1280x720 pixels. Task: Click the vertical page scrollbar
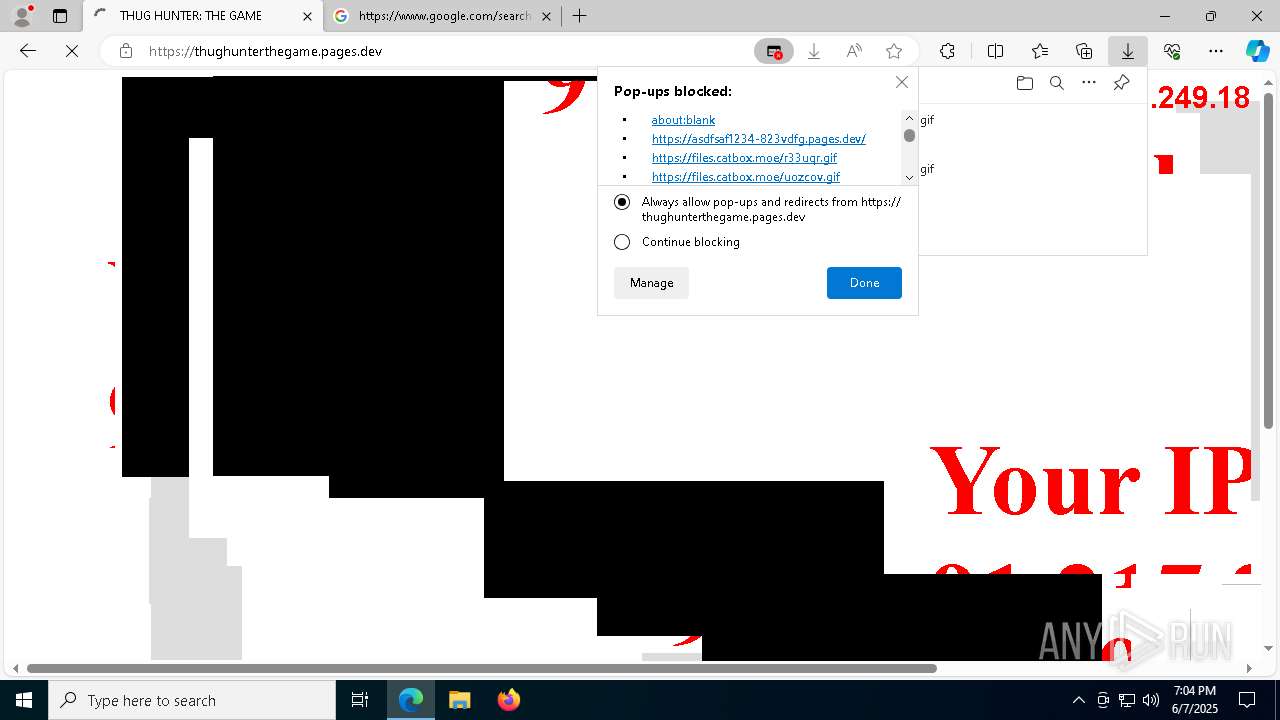(1268, 261)
